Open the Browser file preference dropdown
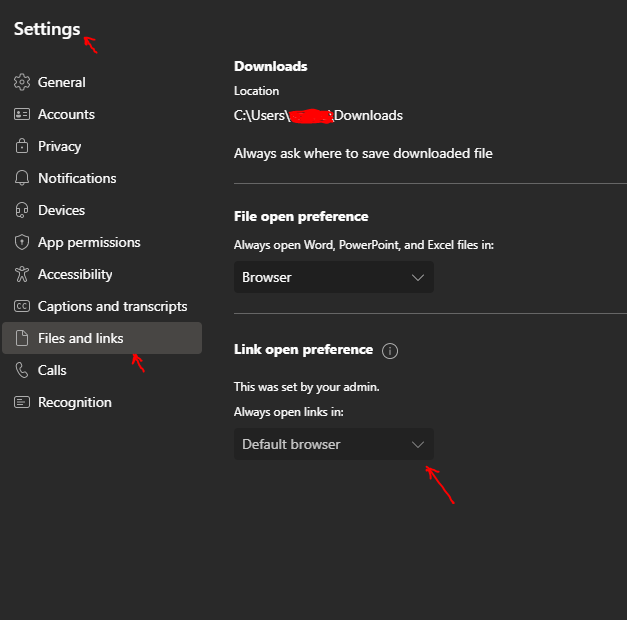 click(333, 277)
